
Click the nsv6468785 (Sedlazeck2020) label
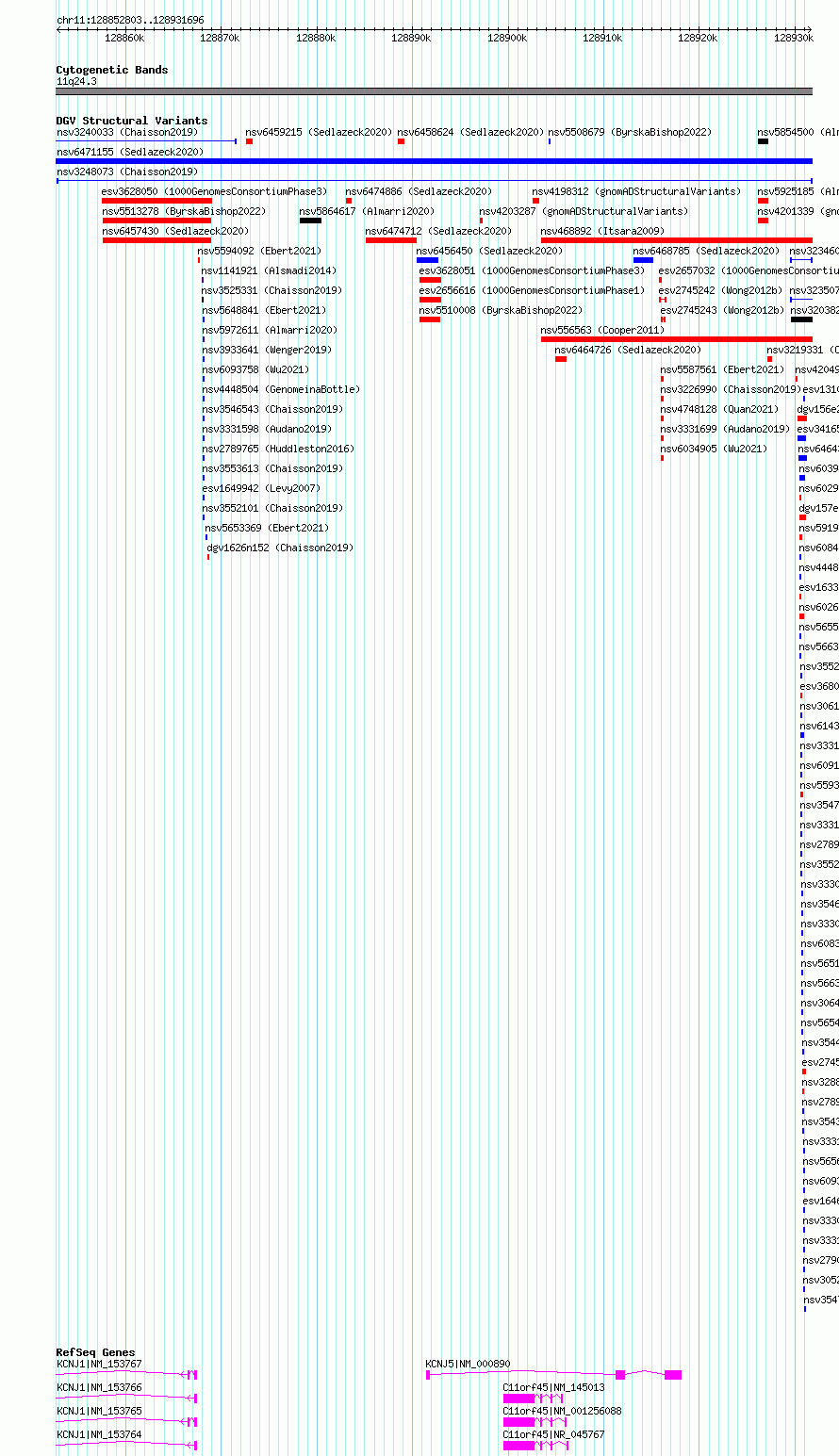[x=706, y=251]
